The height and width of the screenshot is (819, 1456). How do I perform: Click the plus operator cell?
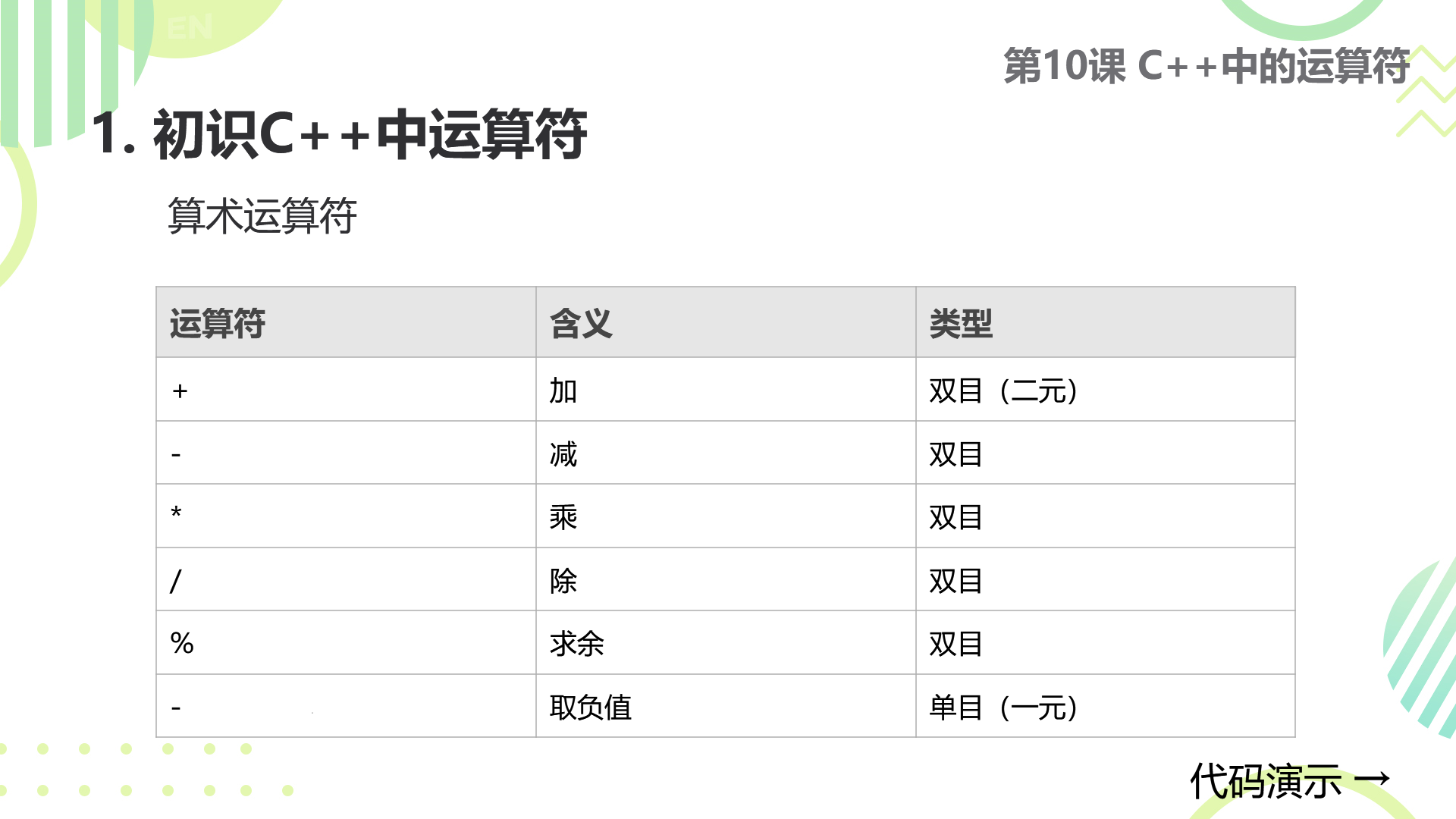tap(346, 390)
